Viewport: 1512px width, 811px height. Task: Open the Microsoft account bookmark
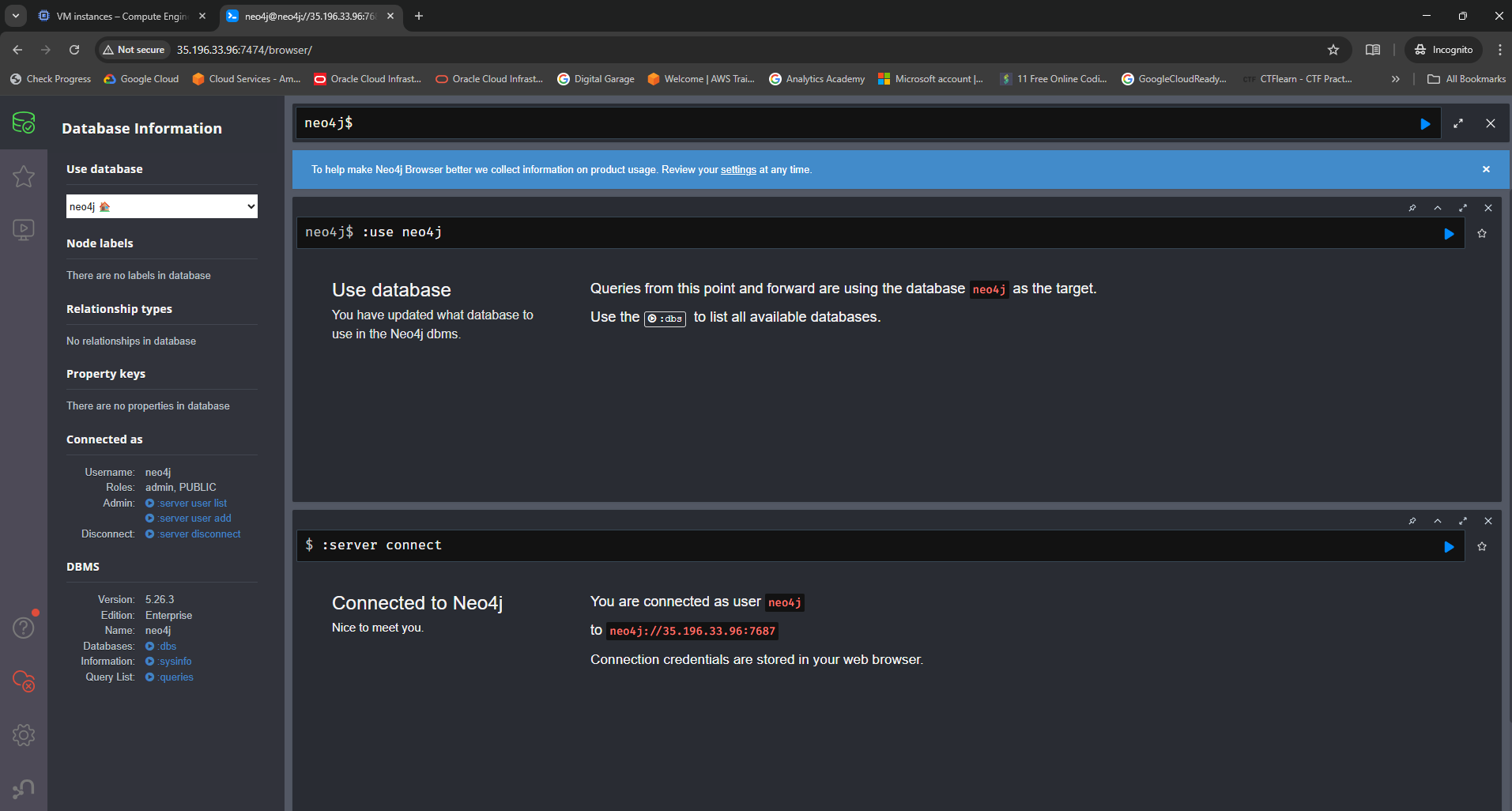[931, 79]
